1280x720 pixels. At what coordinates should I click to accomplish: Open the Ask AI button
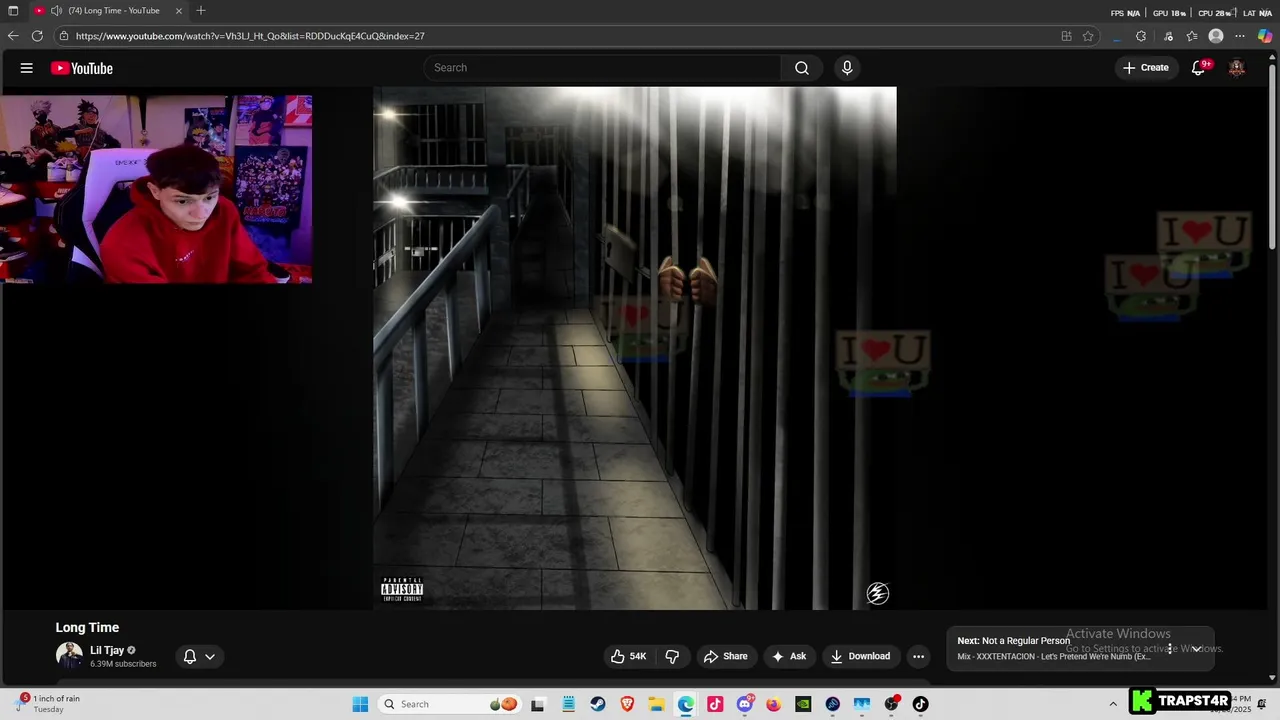[x=789, y=656]
